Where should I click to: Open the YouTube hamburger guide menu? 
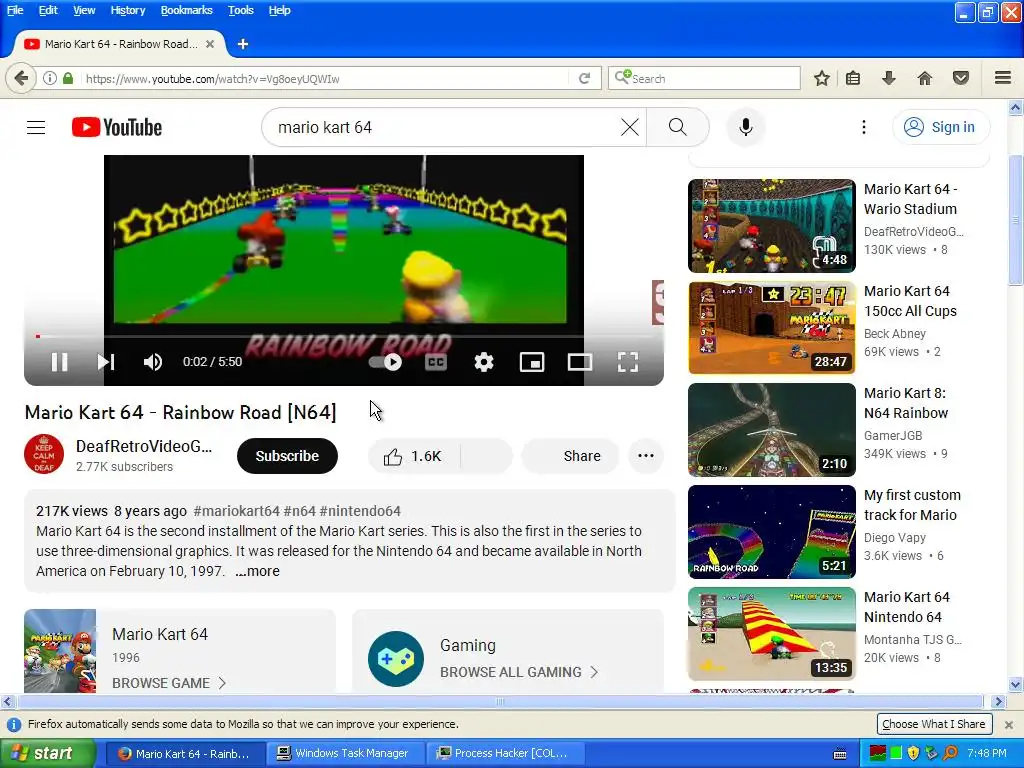click(36, 127)
